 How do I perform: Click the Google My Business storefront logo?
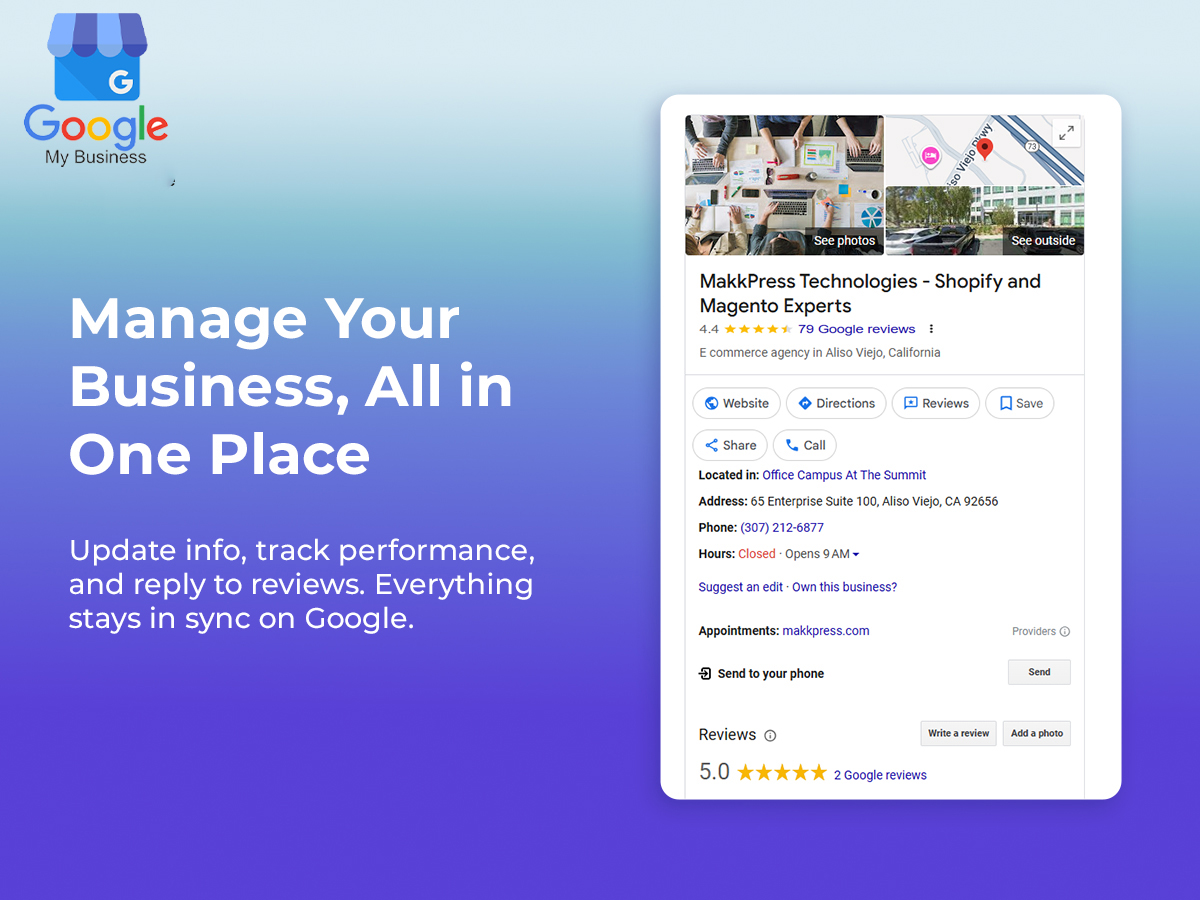(97, 57)
